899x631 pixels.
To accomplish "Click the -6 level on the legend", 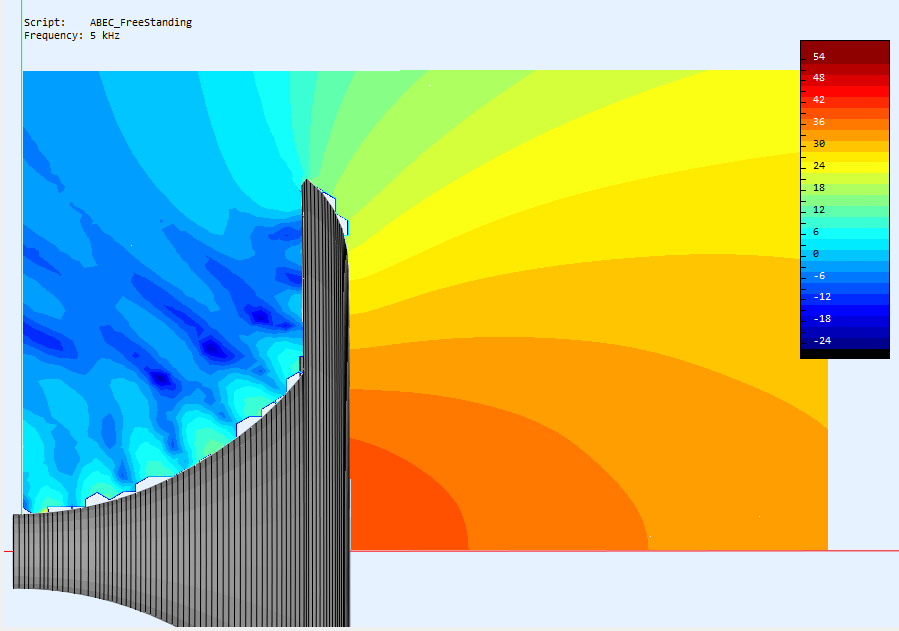I will 819,276.
